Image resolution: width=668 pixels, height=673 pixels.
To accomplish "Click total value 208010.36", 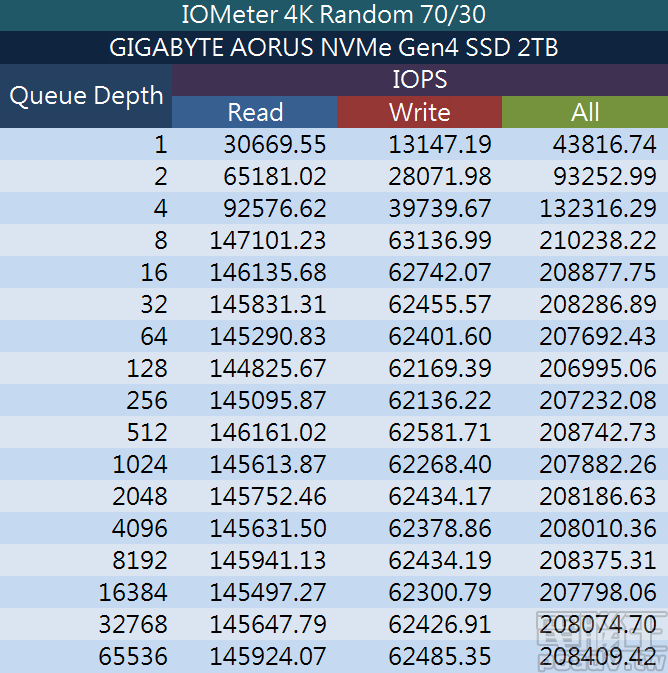I will pyautogui.click(x=598, y=528).
